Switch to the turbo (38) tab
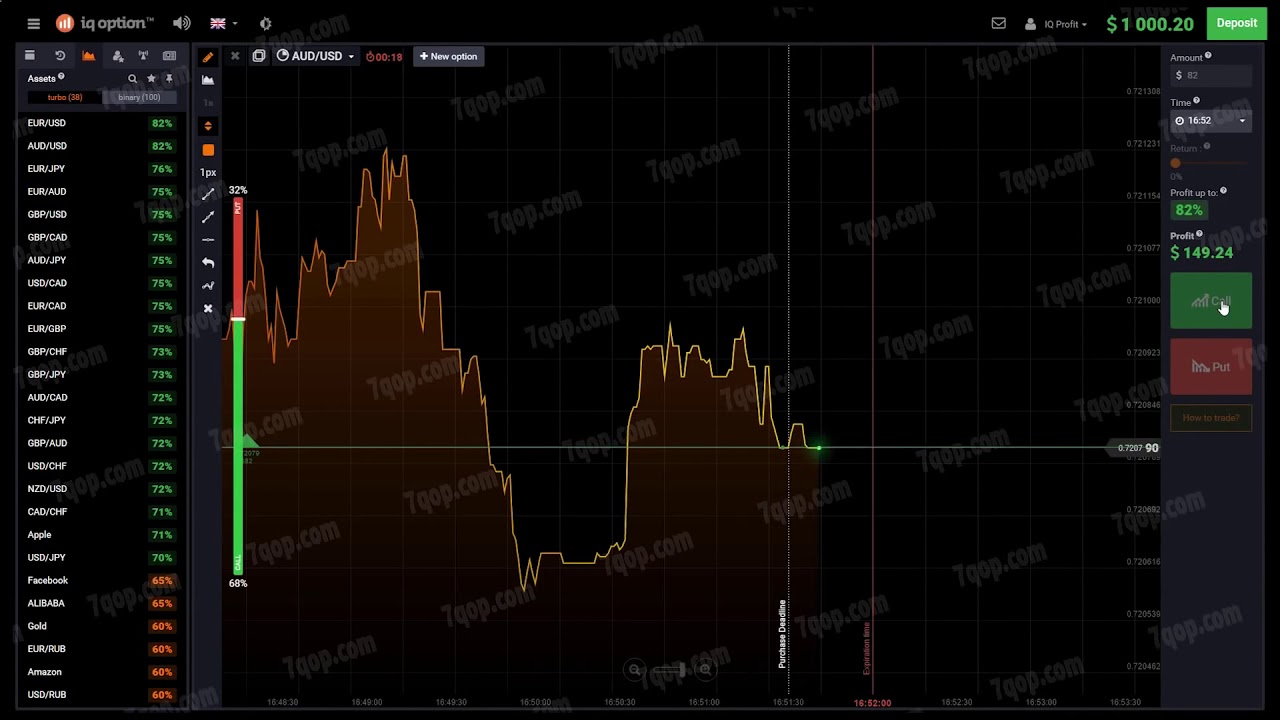Screen dimensions: 1280x720 tap(65, 97)
